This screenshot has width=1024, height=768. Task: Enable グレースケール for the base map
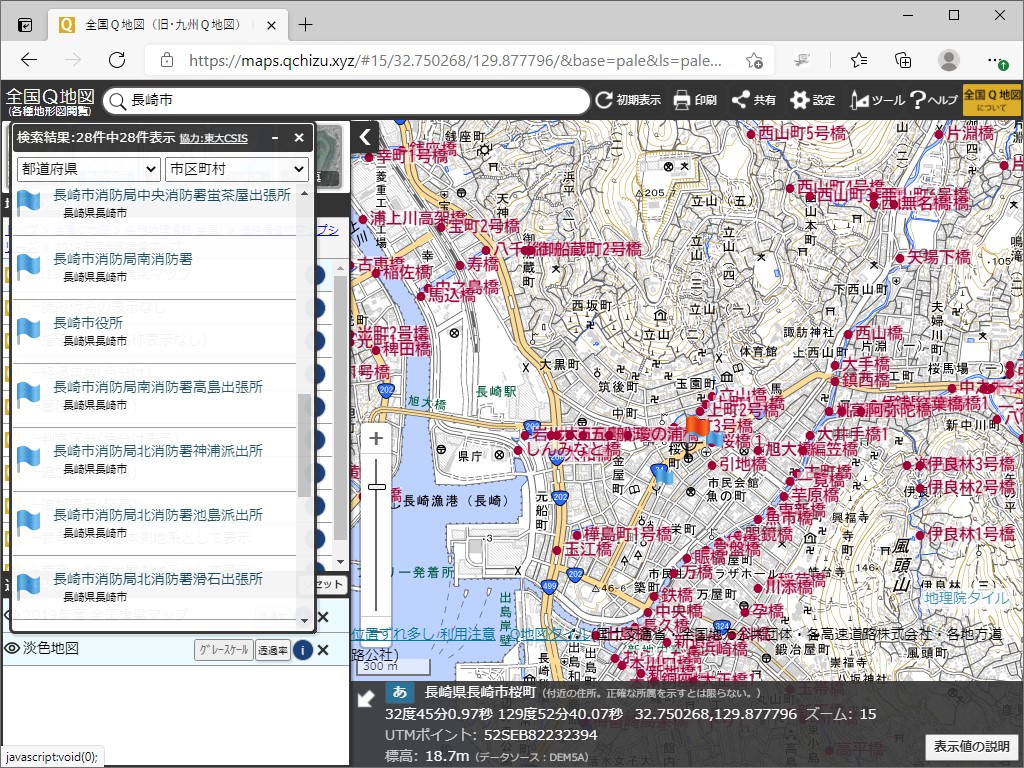pos(225,649)
